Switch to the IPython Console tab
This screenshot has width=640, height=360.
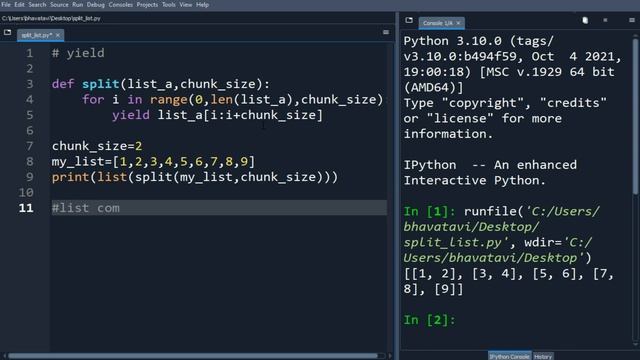click(x=509, y=356)
